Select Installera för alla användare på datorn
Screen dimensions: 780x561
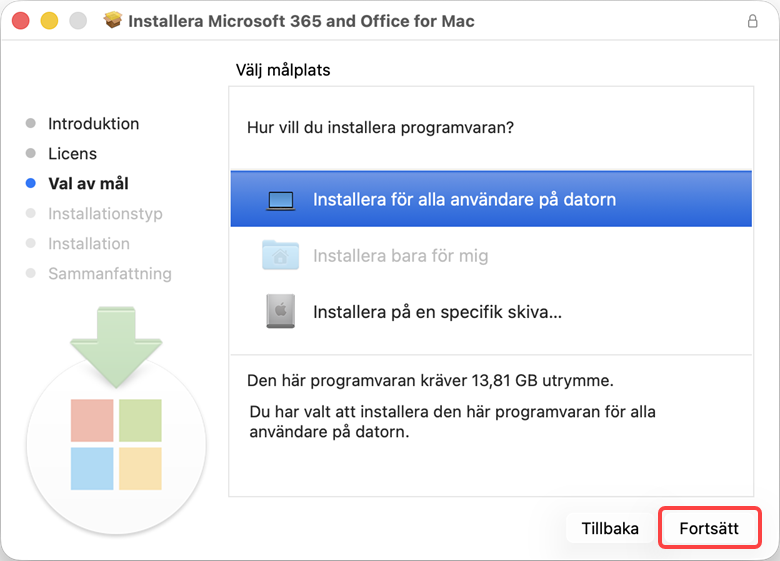(464, 199)
